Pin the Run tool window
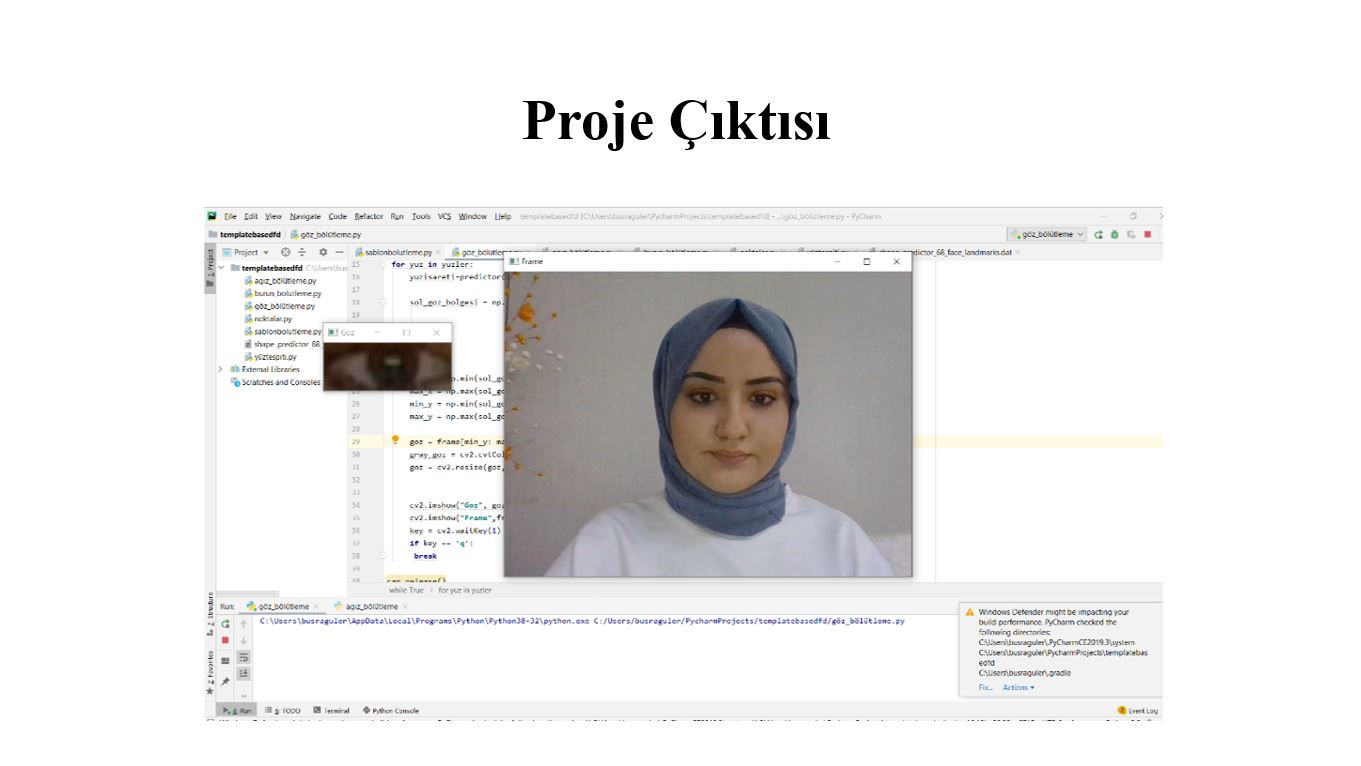Viewport: 1361px width, 766px height. click(225, 679)
